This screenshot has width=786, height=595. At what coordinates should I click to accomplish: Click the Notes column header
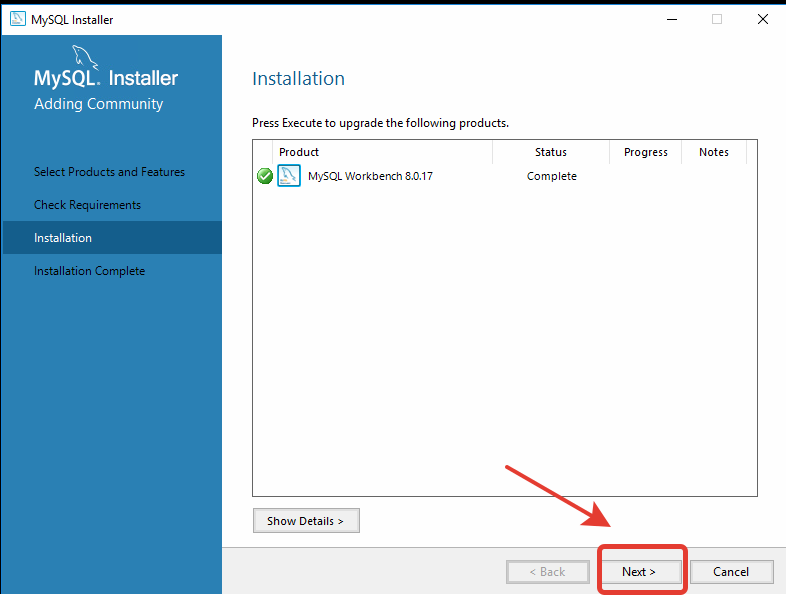tap(714, 152)
